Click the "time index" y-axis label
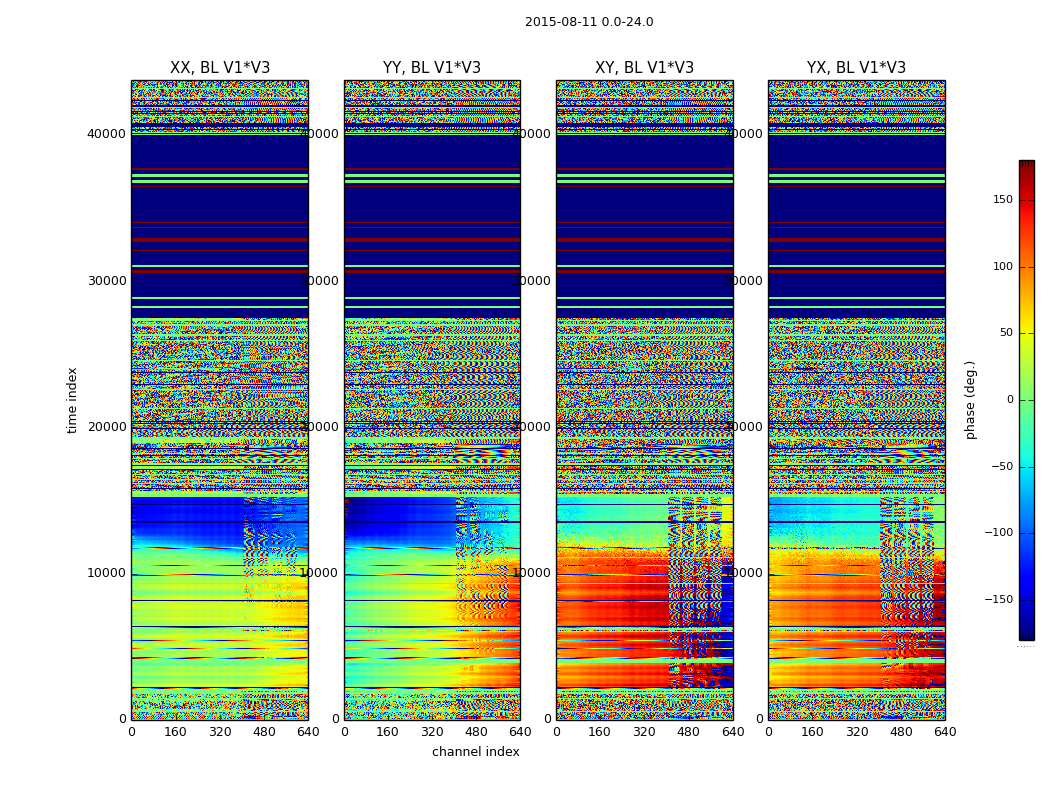Image resolution: width=1050 pixels, height=800 pixels. 72,400
